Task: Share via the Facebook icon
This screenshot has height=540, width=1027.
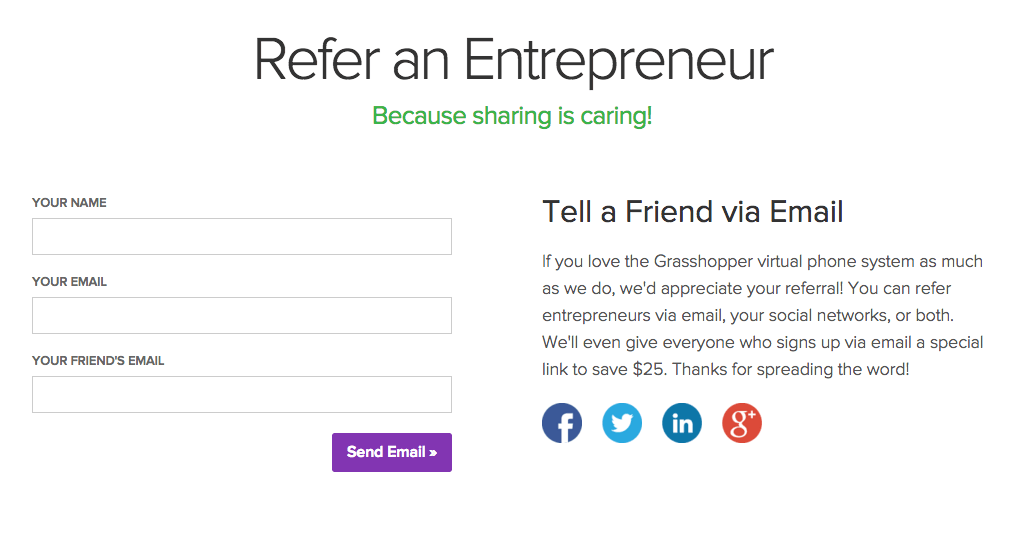Action: [562, 423]
